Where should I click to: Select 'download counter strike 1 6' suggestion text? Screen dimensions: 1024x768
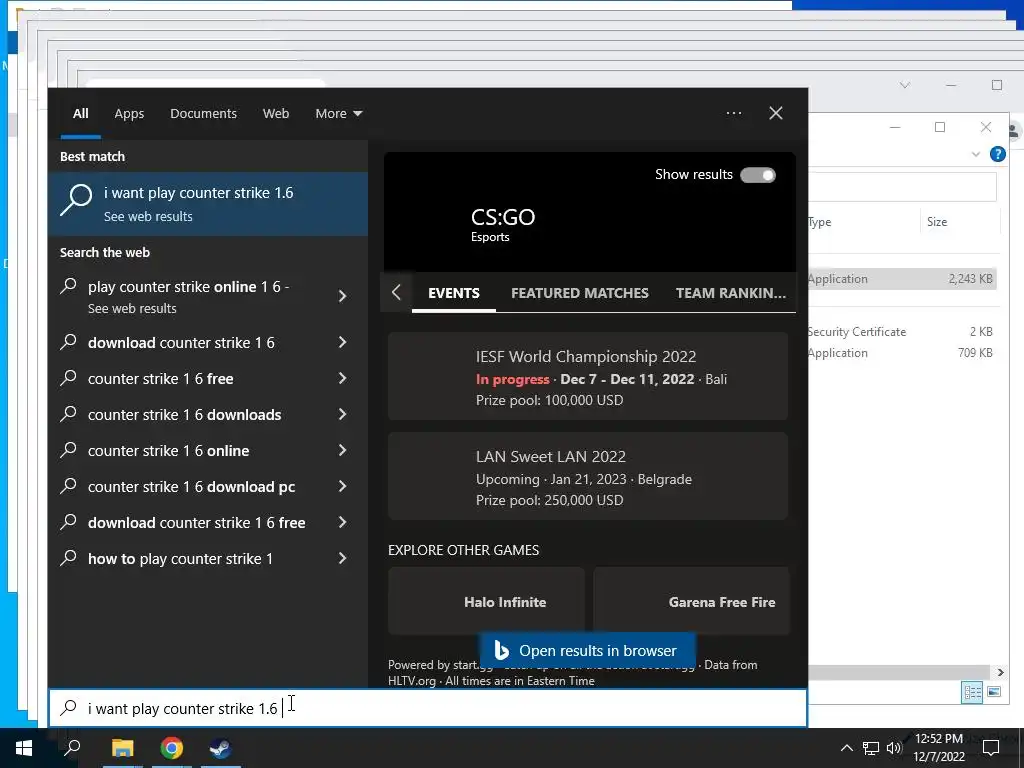pos(181,343)
